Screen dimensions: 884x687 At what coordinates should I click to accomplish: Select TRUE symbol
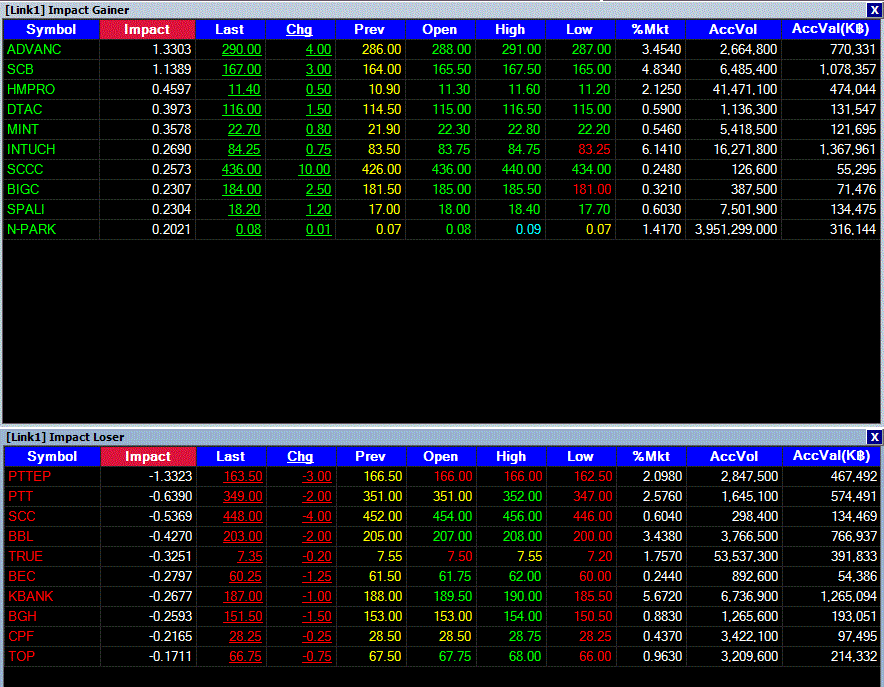coord(25,556)
